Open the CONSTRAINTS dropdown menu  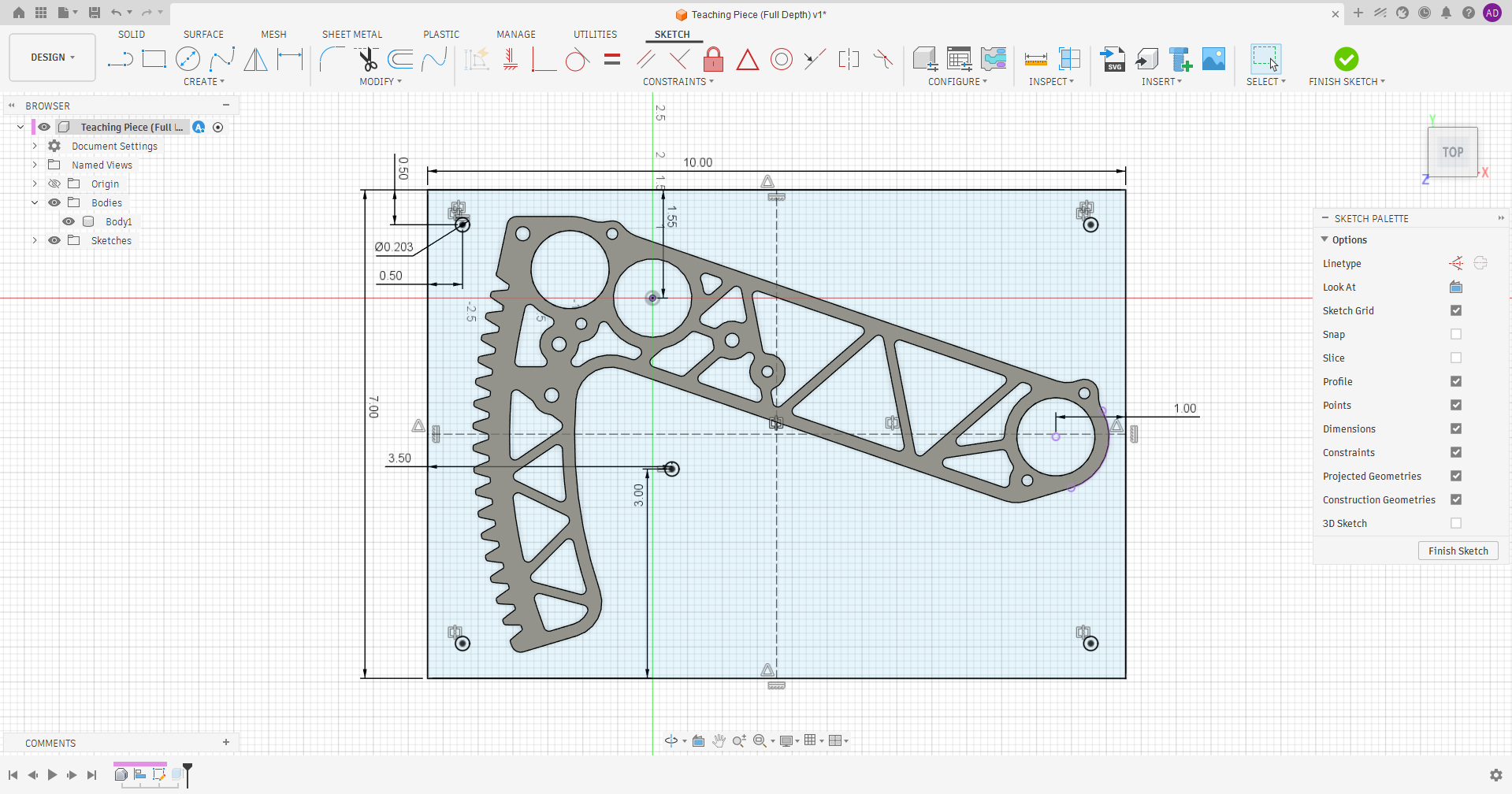678,82
